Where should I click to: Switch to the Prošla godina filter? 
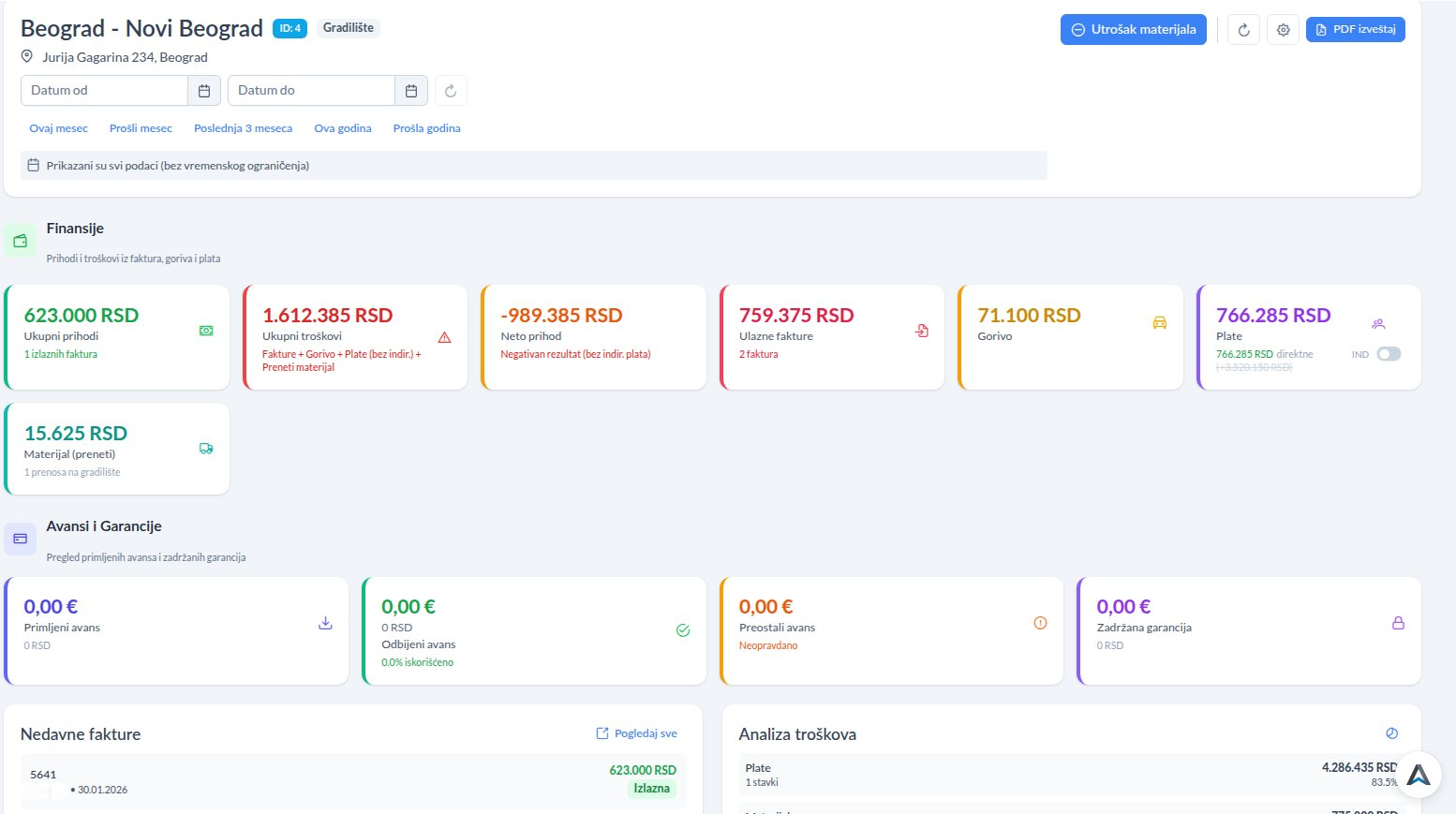tap(426, 127)
